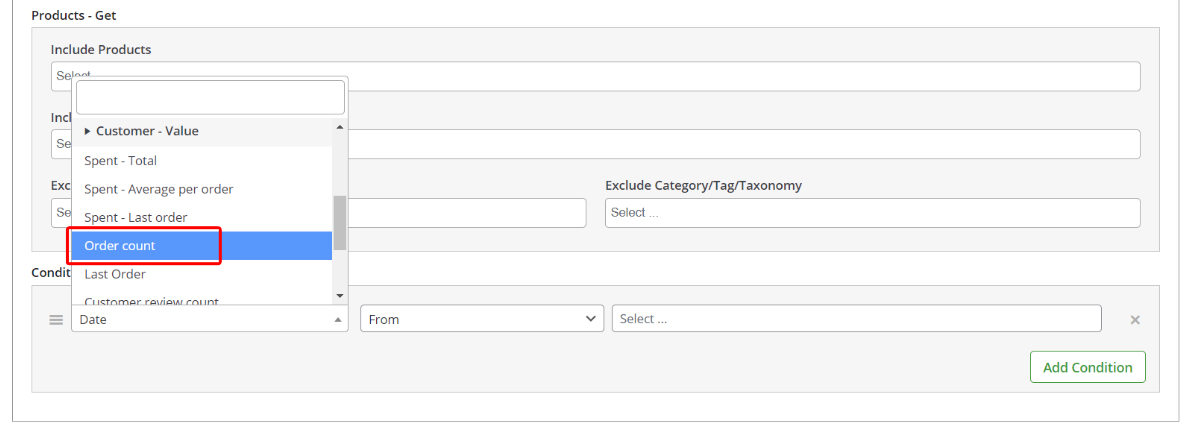Click the dropdown list scrollbar thumb
The width and height of the screenshot is (1193, 427).
point(340,223)
